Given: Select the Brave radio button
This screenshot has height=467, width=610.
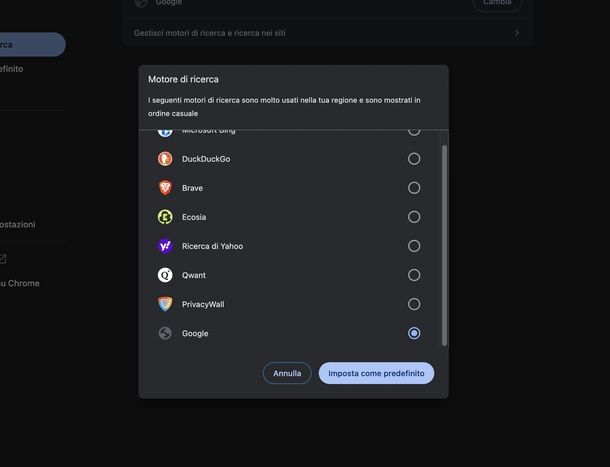Looking at the screenshot, I should click(414, 188).
